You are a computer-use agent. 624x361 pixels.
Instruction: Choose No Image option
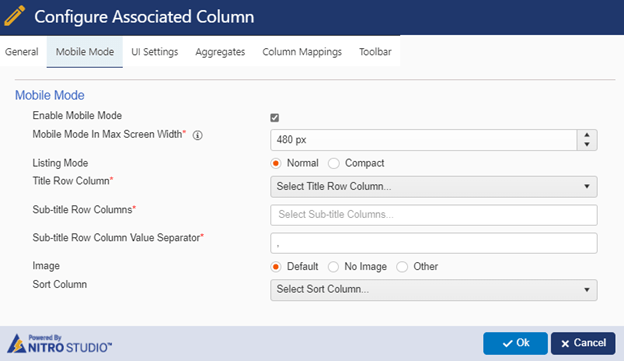click(x=333, y=267)
